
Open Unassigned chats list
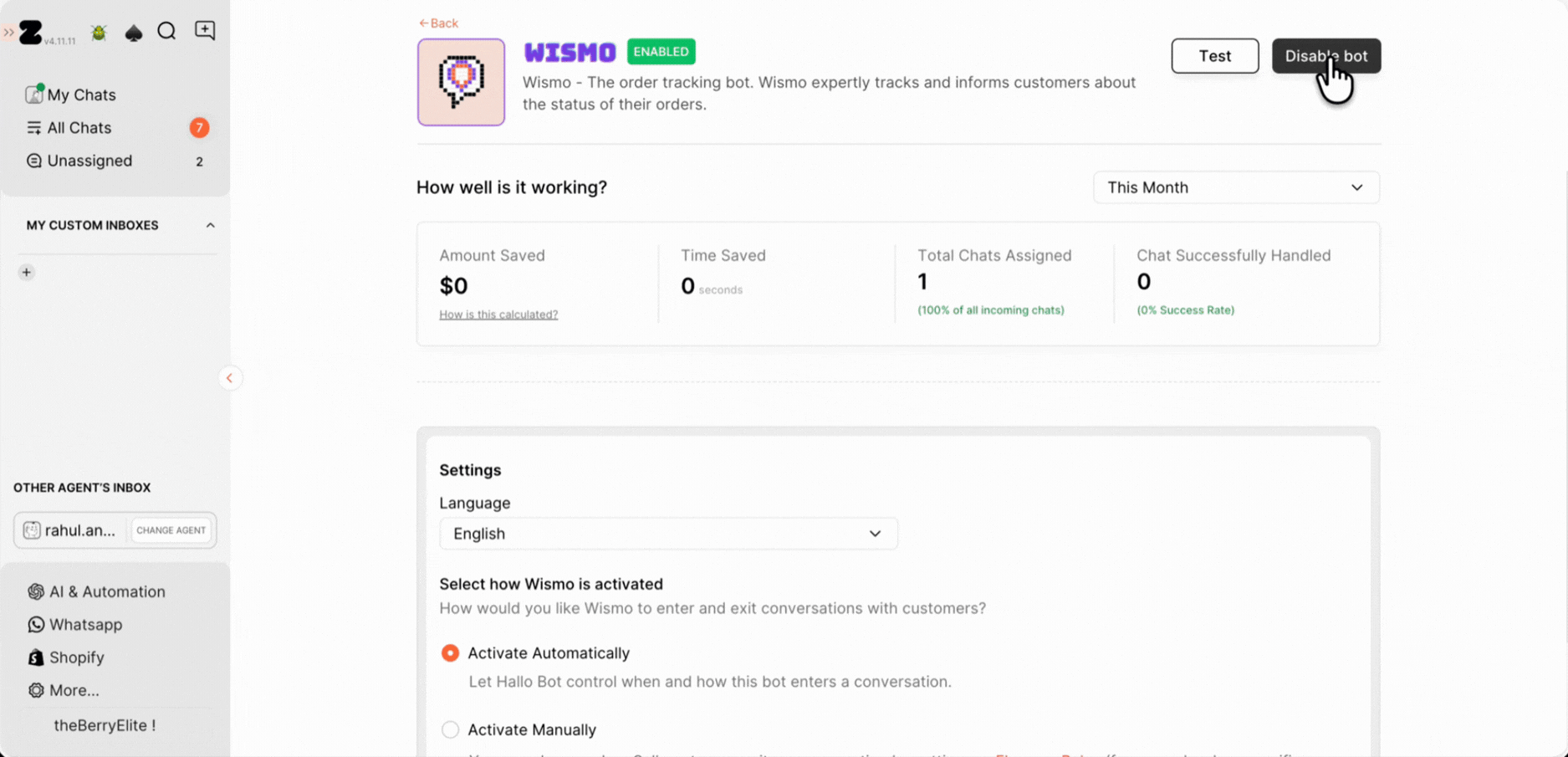[x=89, y=161]
